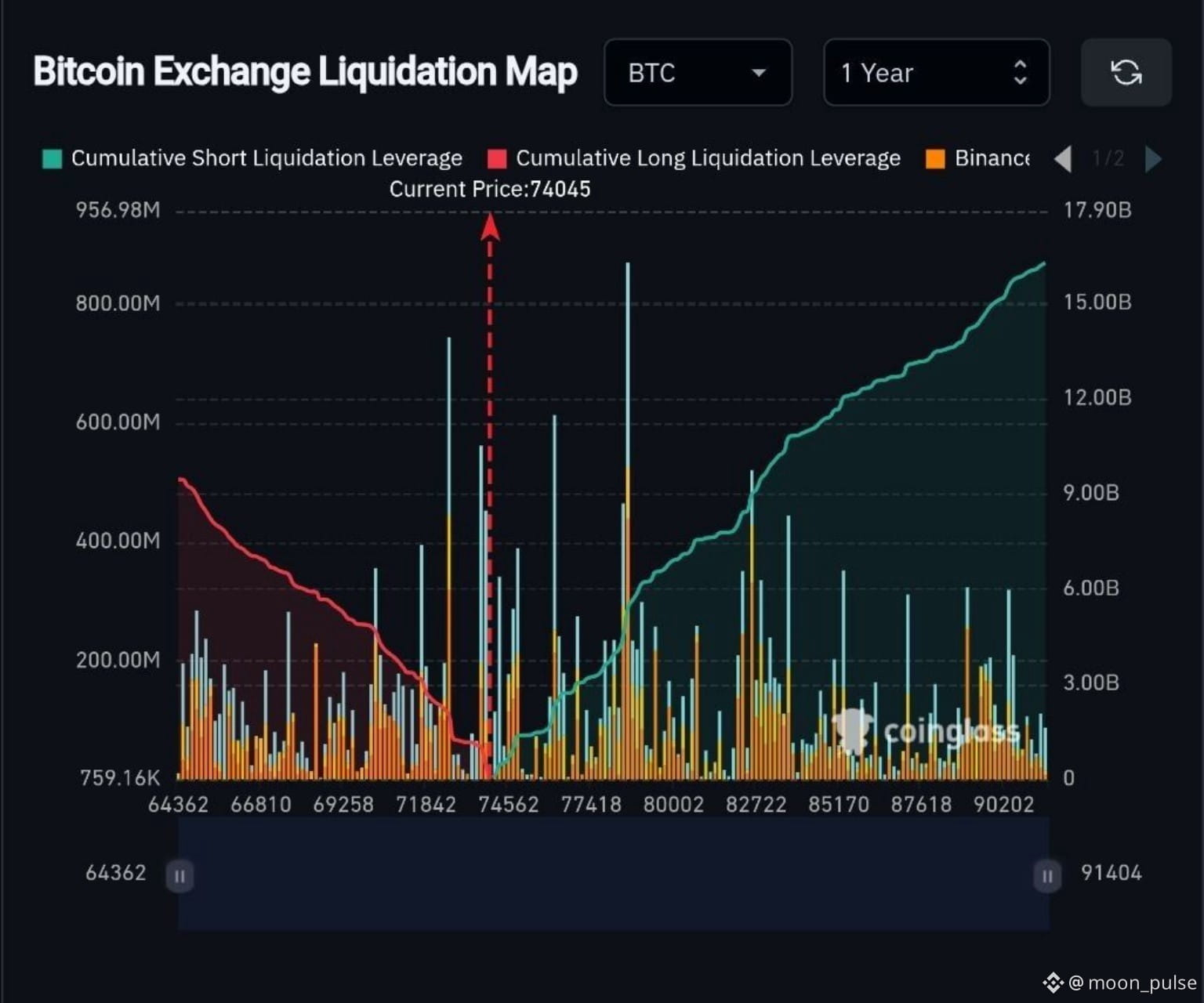1204x1003 pixels.
Task: Click the 77418 x-axis price label
Action: pos(591,805)
